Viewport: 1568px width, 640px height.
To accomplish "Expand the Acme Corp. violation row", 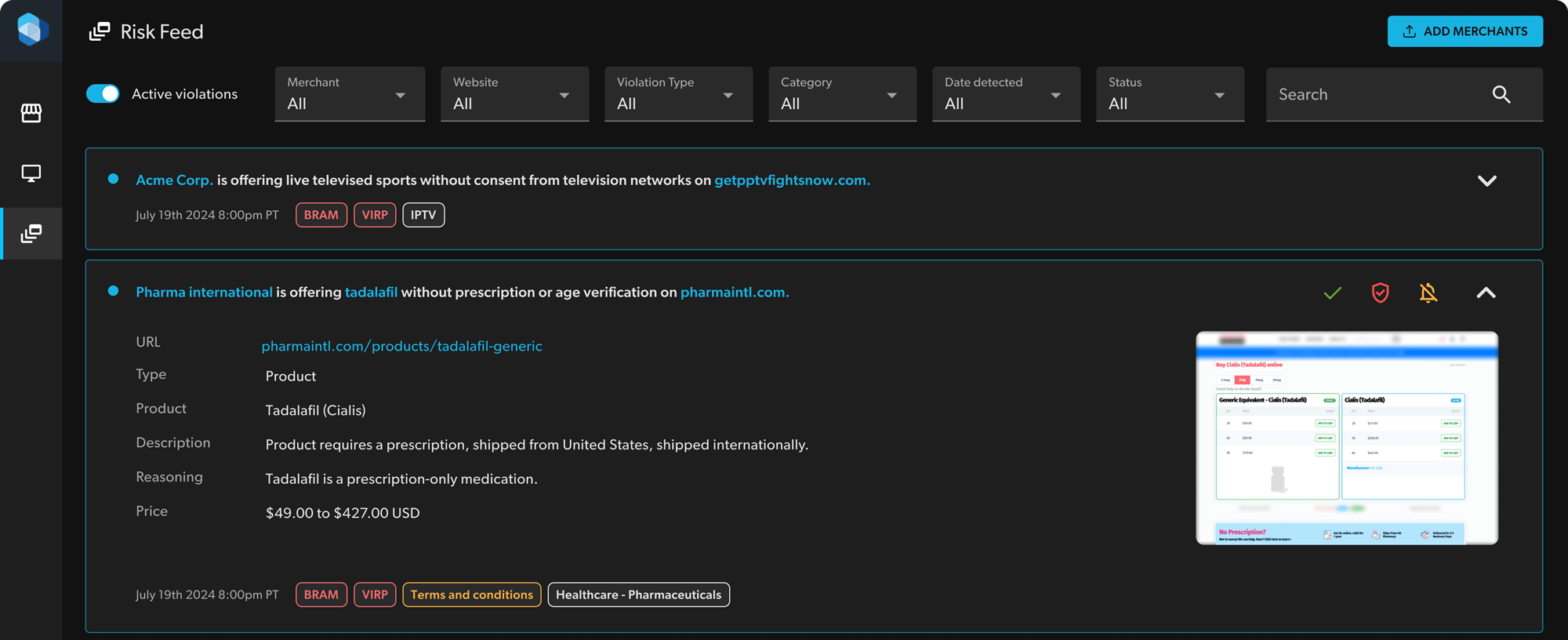I will coord(1486,180).
